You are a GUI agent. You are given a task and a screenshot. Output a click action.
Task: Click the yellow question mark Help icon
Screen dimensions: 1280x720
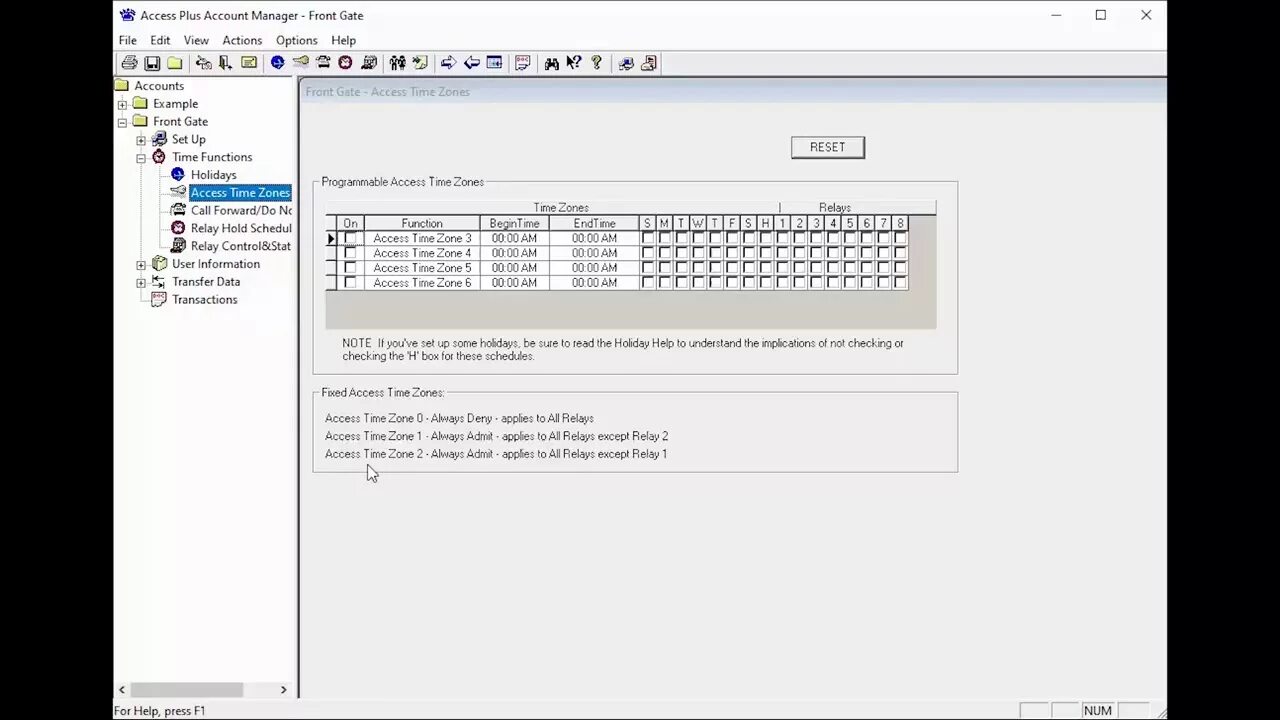(x=597, y=63)
